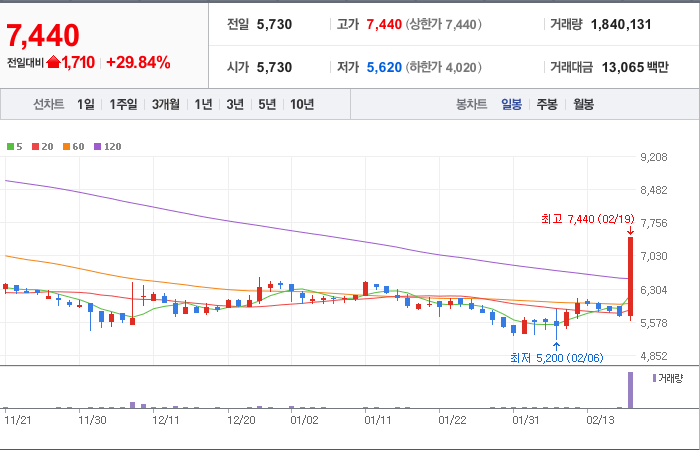
Task: Click the 02/13 date axis label
Action: [x=600, y=421]
